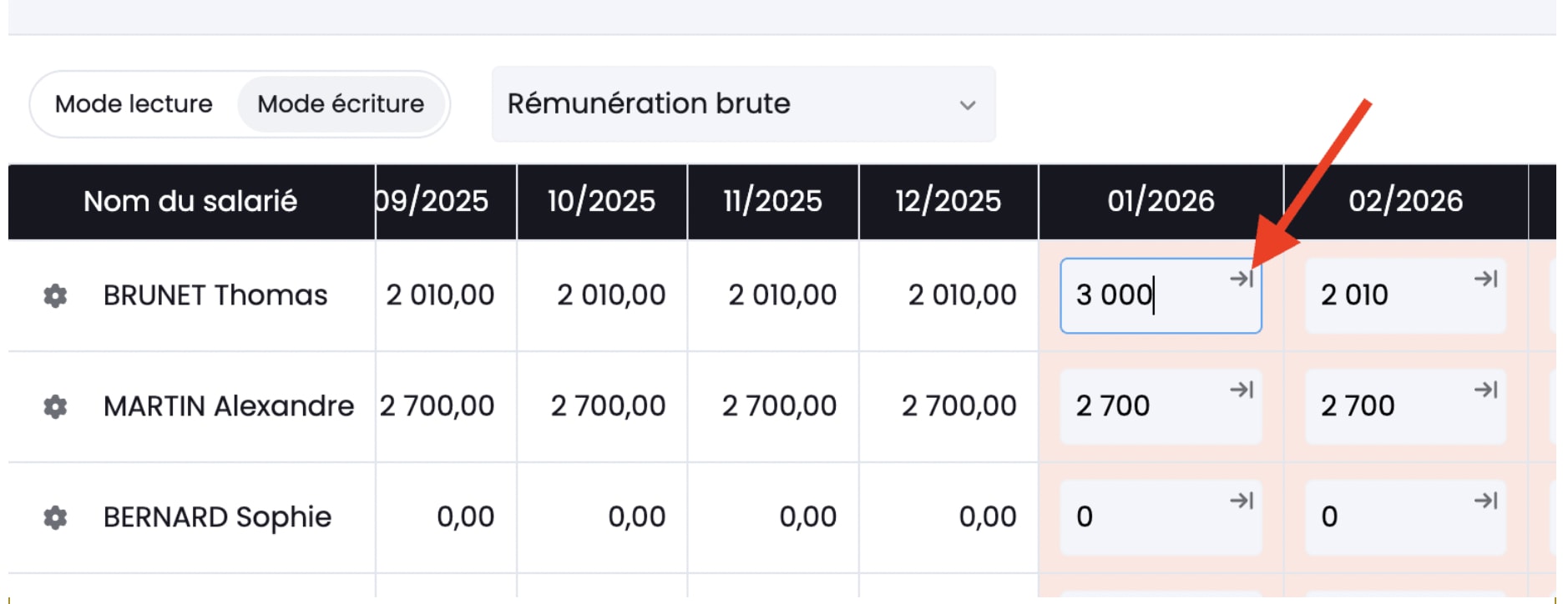The image size is (1568, 604).
Task: Click the 02/2026 column header
Action: point(1405,201)
